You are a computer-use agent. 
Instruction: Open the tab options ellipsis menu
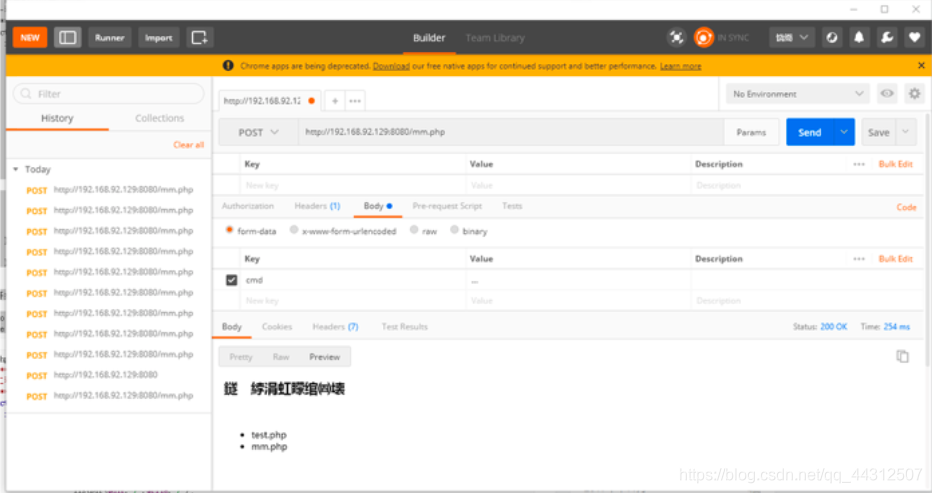coord(355,101)
